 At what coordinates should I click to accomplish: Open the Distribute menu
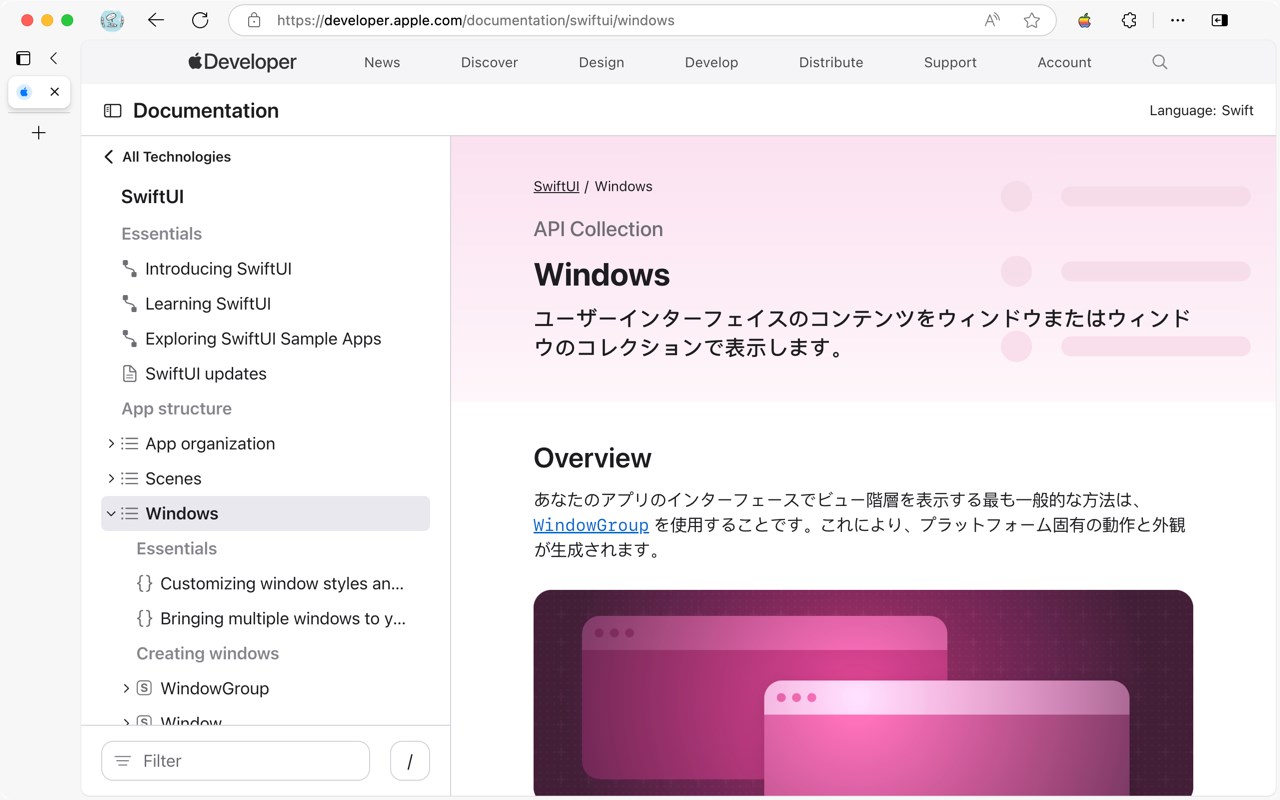pos(831,62)
